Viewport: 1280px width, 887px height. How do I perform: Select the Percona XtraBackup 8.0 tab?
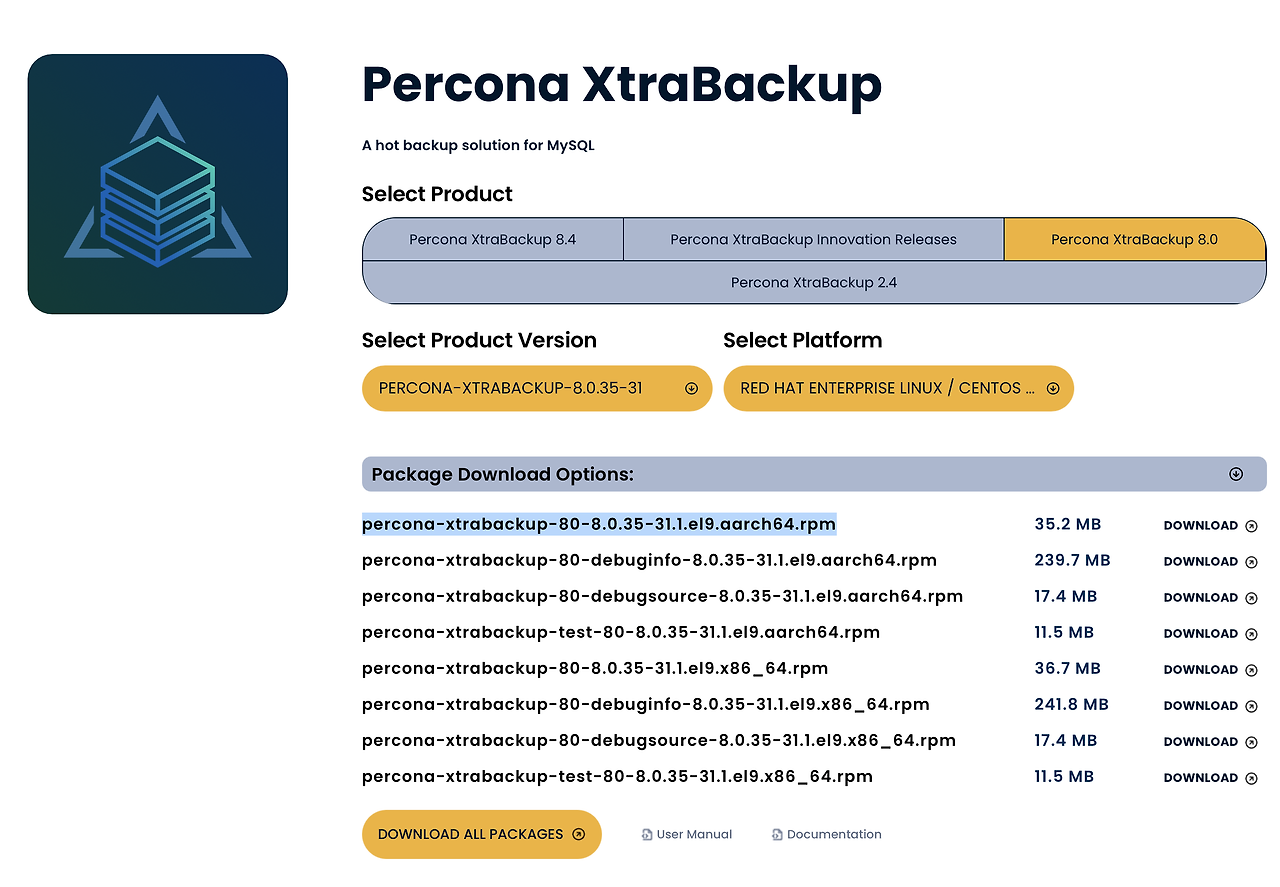click(x=1135, y=240)
